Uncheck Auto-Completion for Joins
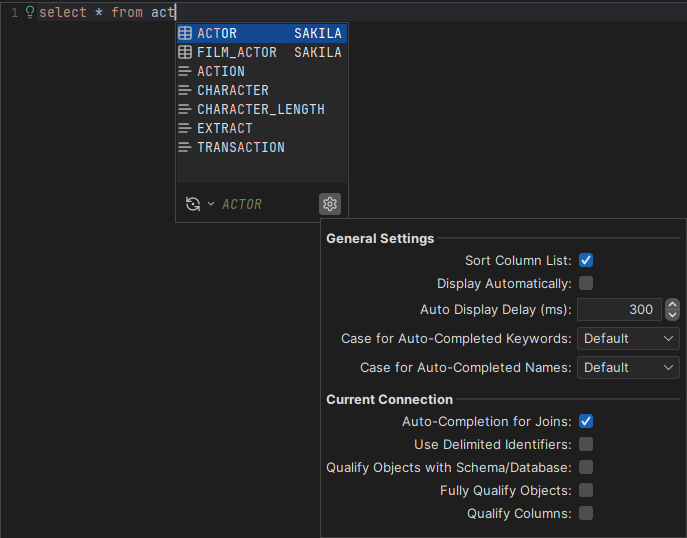Viewport: 687px width, 538px height. coord(586,421)
